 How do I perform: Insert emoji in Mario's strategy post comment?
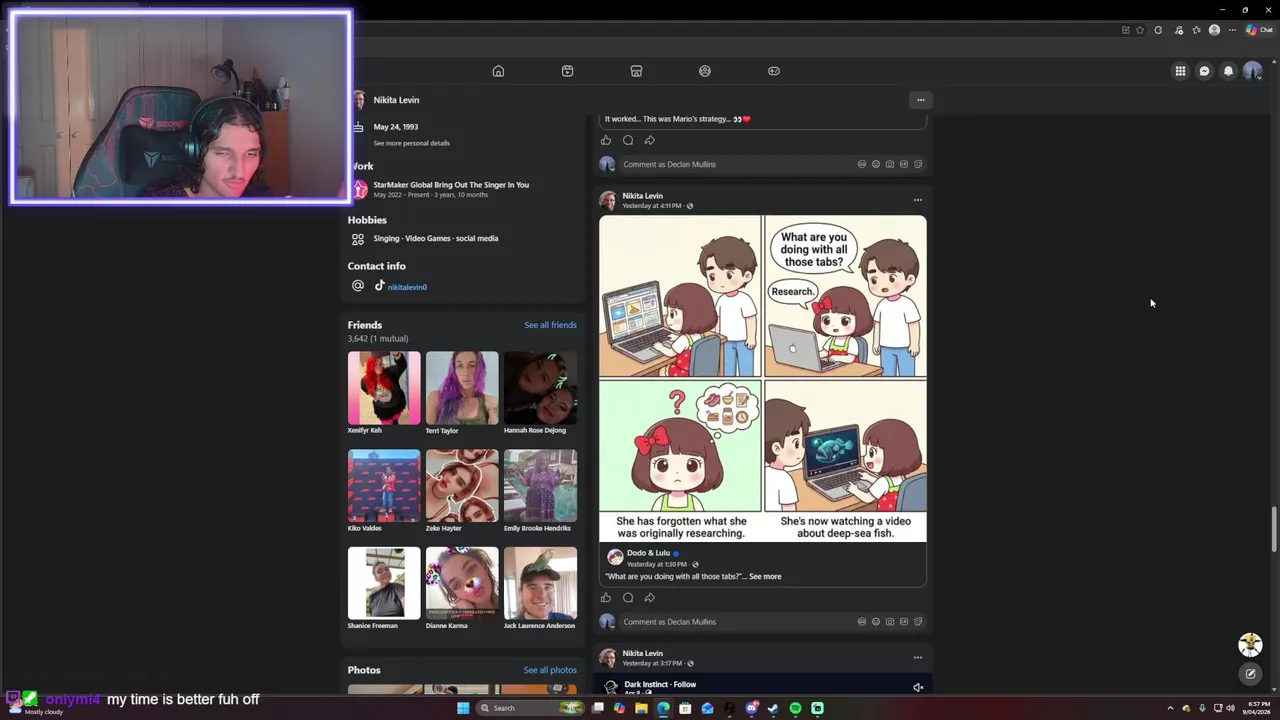(x=876, y=164)
